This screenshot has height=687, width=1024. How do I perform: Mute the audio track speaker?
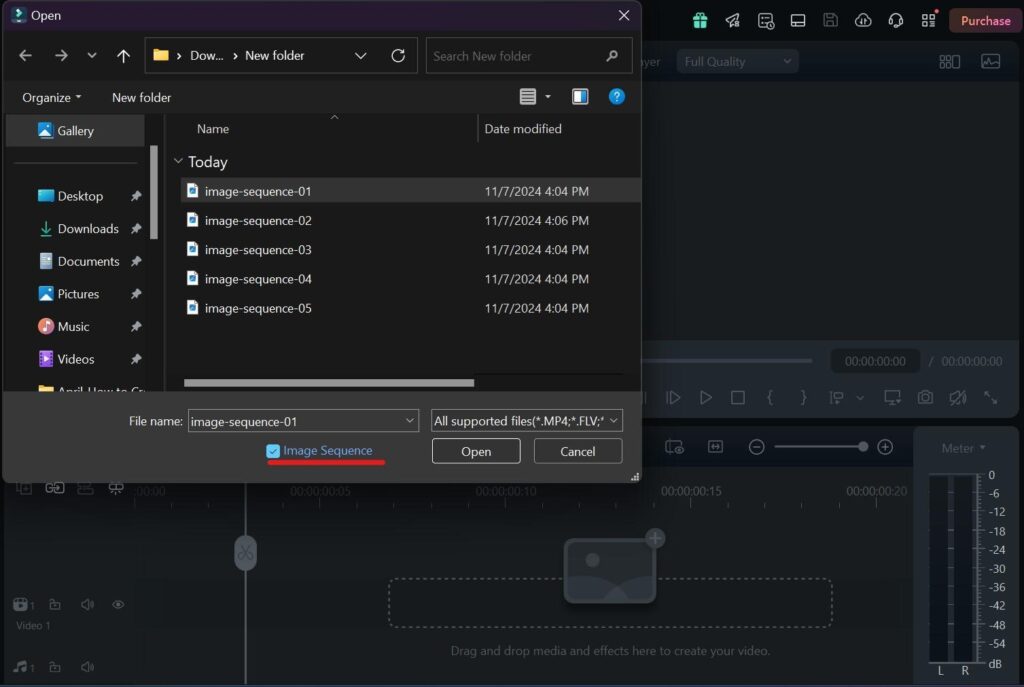[x=87, y=667]
